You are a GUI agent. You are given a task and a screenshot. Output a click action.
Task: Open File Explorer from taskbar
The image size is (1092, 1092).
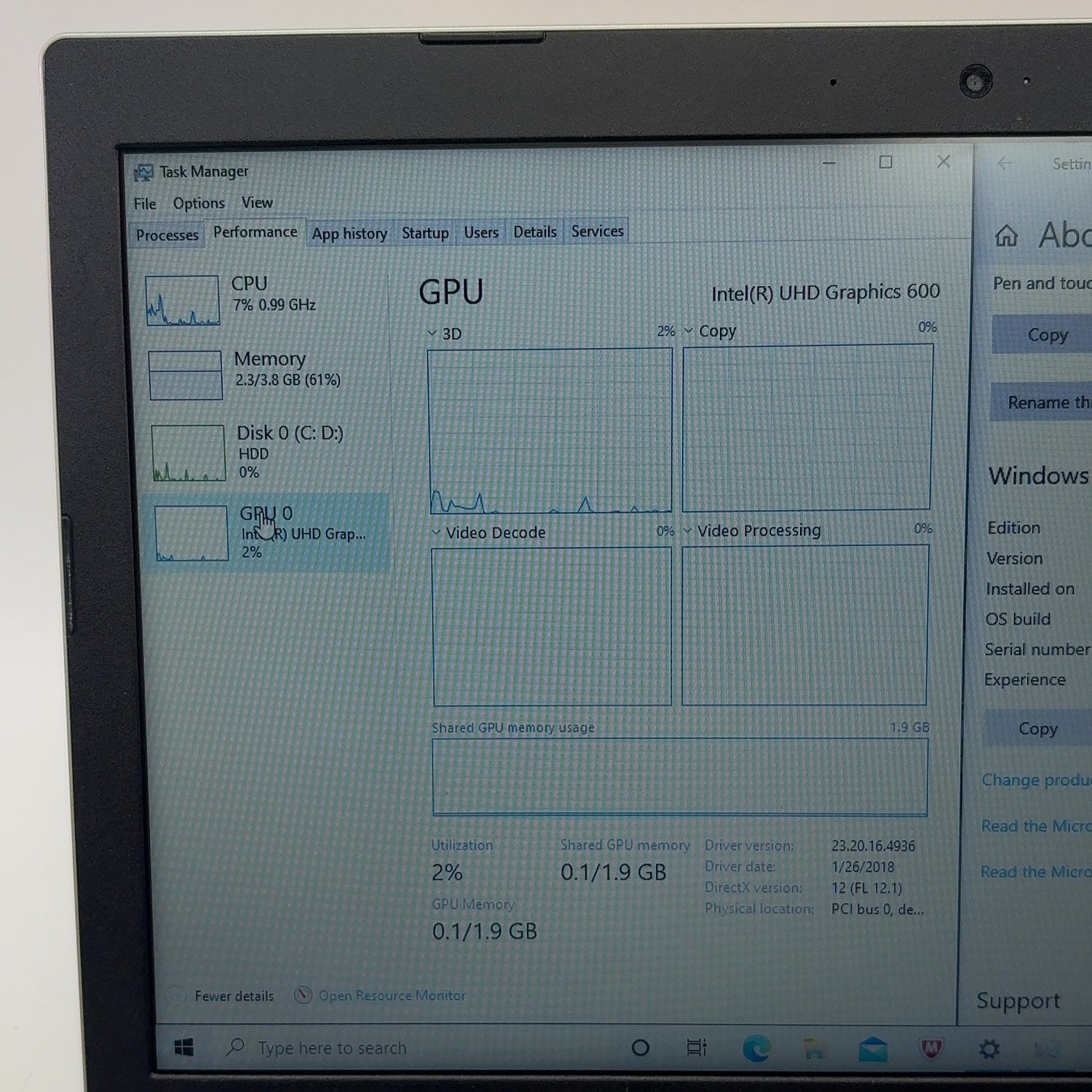(815, 1049)
